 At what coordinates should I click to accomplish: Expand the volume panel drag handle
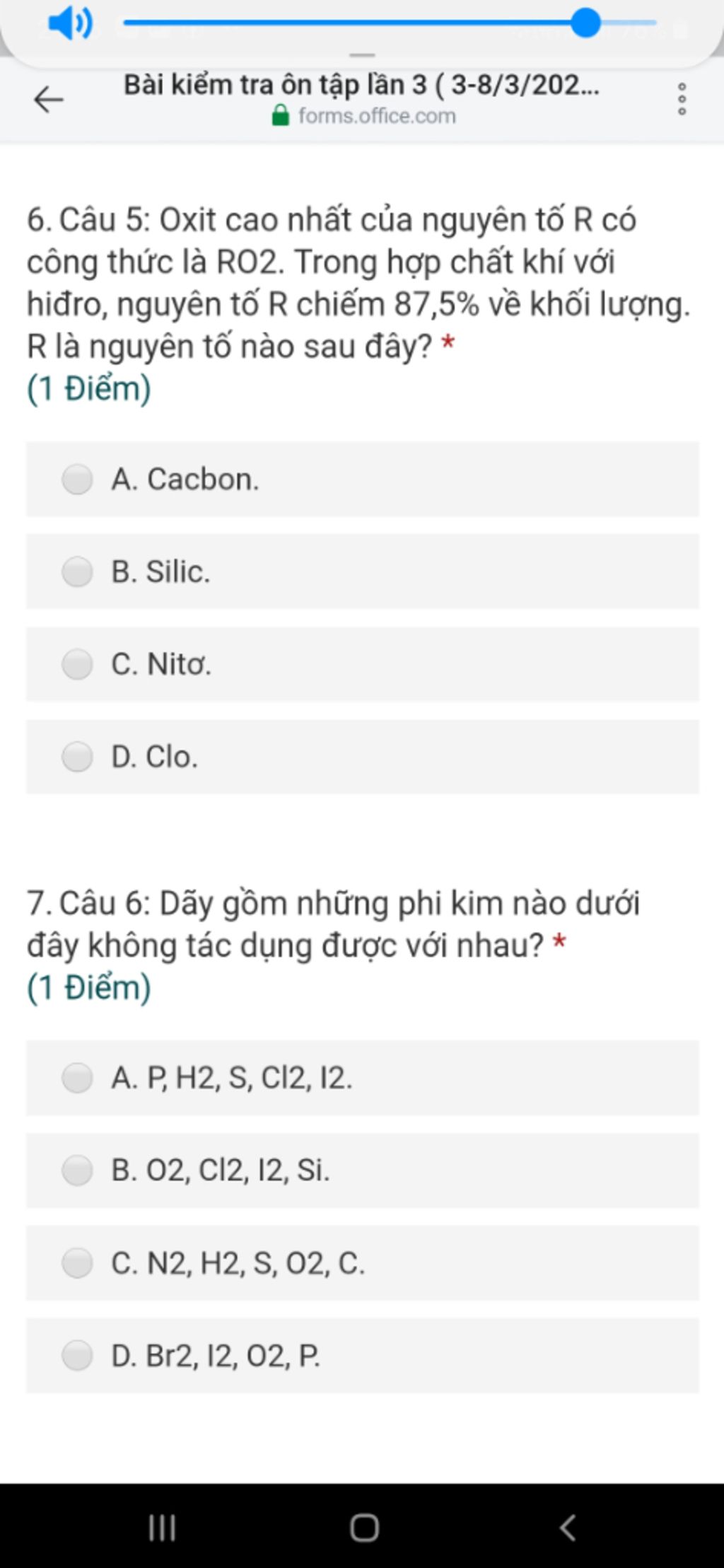pos(363,54)
